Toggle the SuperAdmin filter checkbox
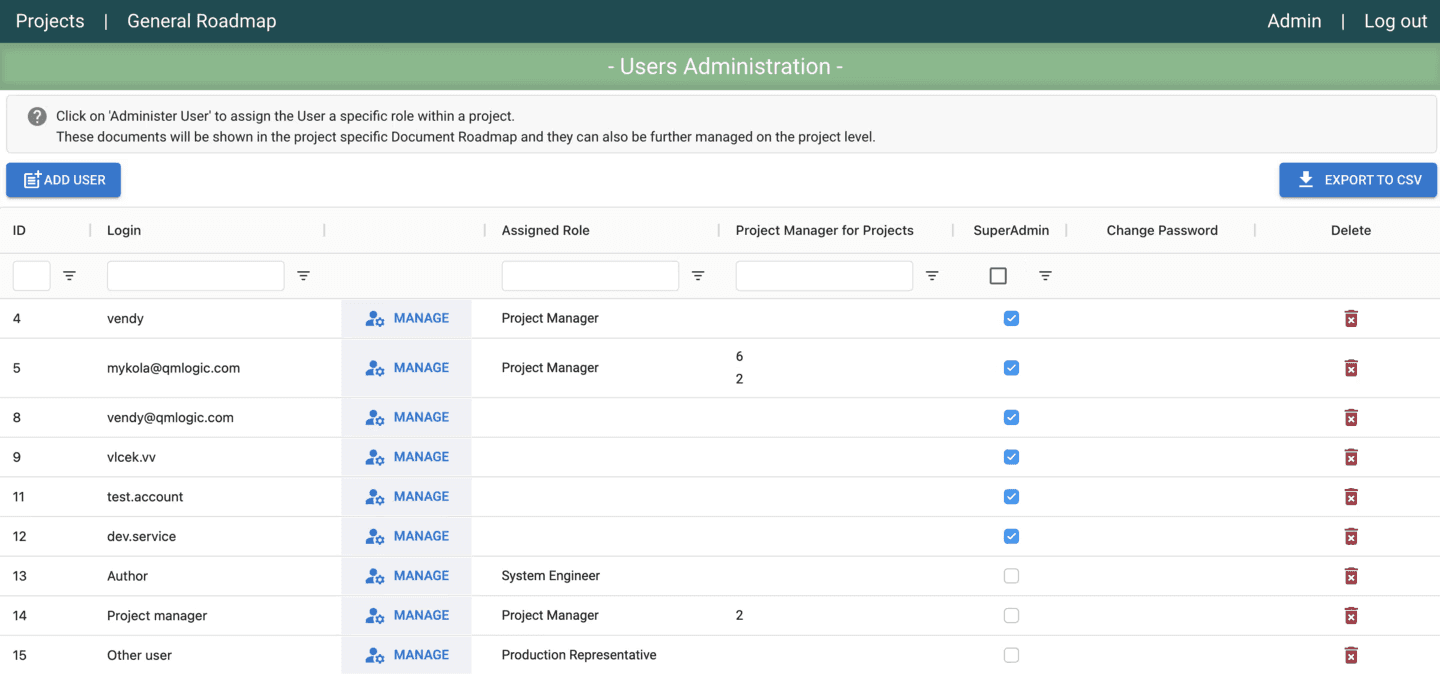Screen dimensions: 1440x674 click(x=998, y=275)
